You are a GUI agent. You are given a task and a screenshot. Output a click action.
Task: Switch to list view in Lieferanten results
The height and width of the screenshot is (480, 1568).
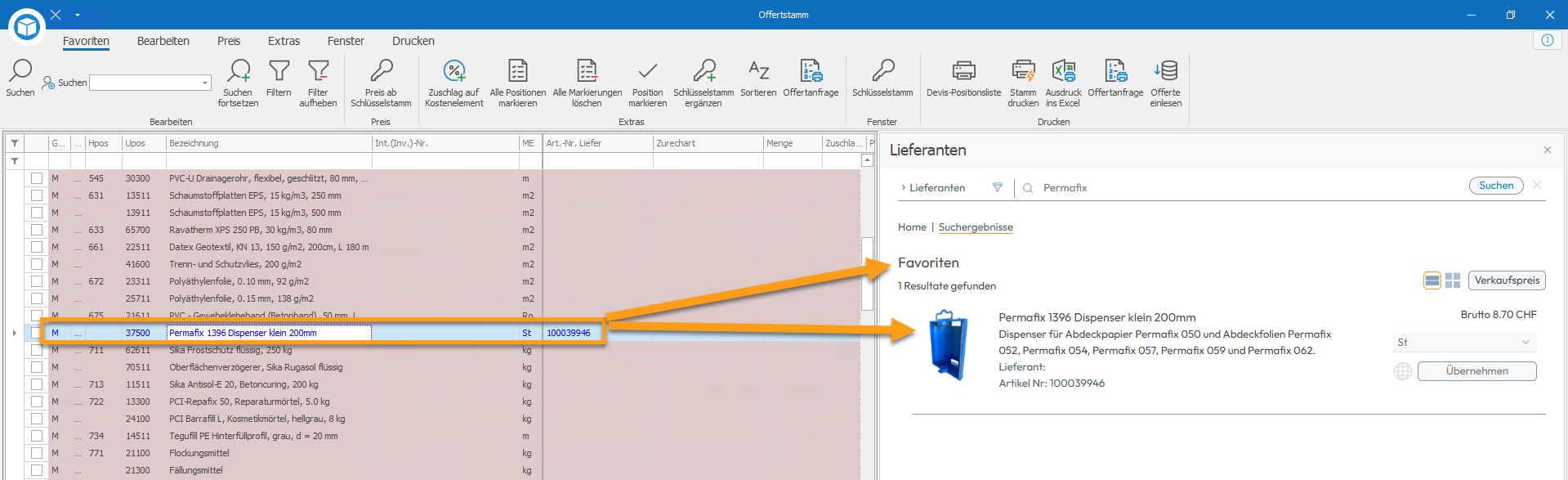click(1432, 280)
